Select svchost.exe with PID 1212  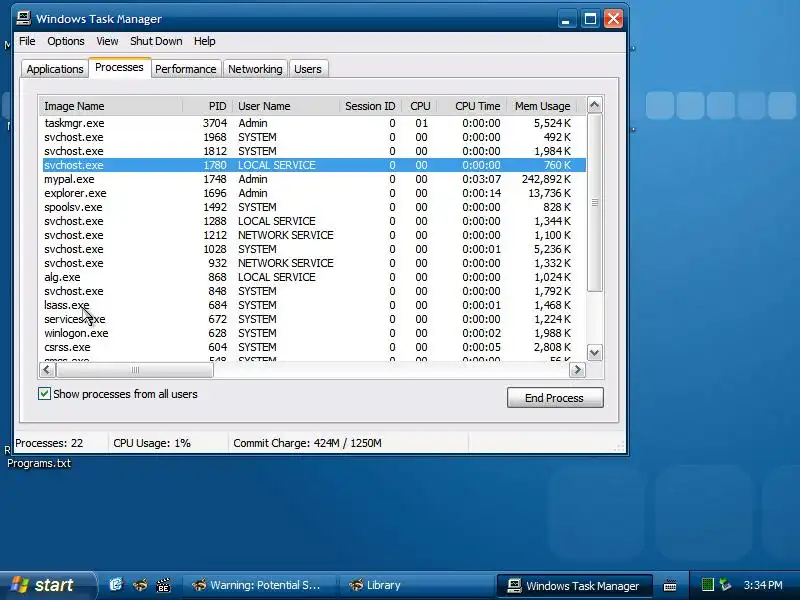click(314, 235)
